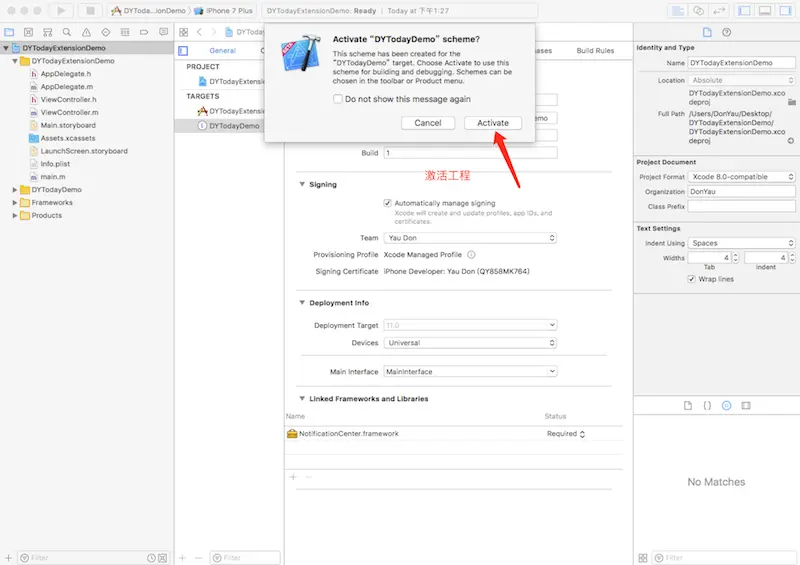This screenshot has height=565, width=800.
Task: Open the Main Interface combo box
Action: click(470, 372)
